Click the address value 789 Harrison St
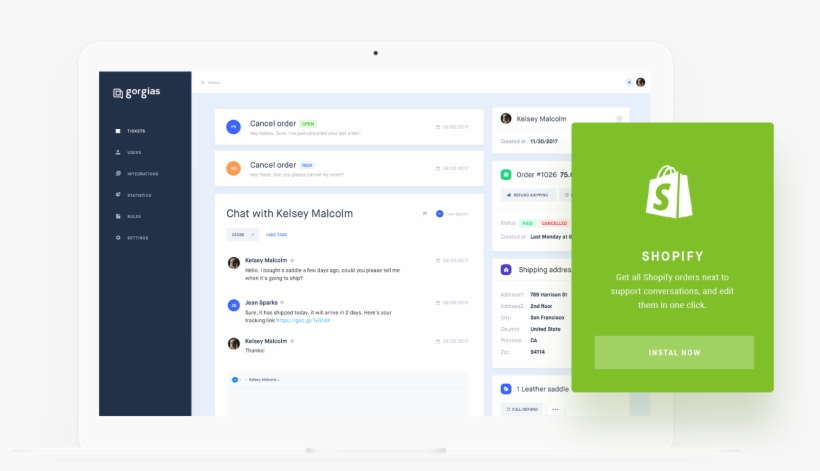Screen dimensions: 820x471 [549, 295]
